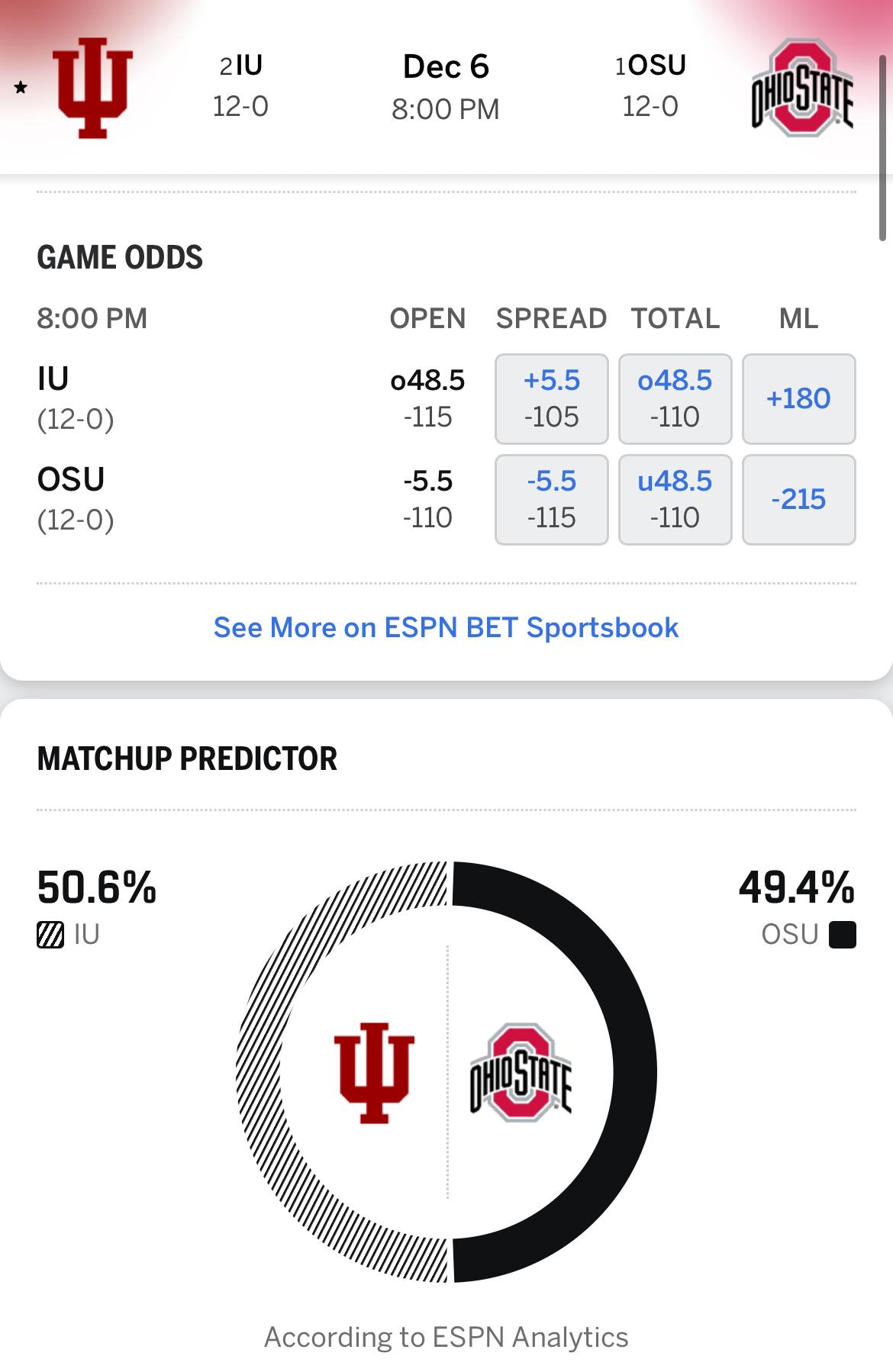This screenshot has height=1372, width=893.
Task: Tap the IU row label in Game Odds
Action: coord(53,379)
